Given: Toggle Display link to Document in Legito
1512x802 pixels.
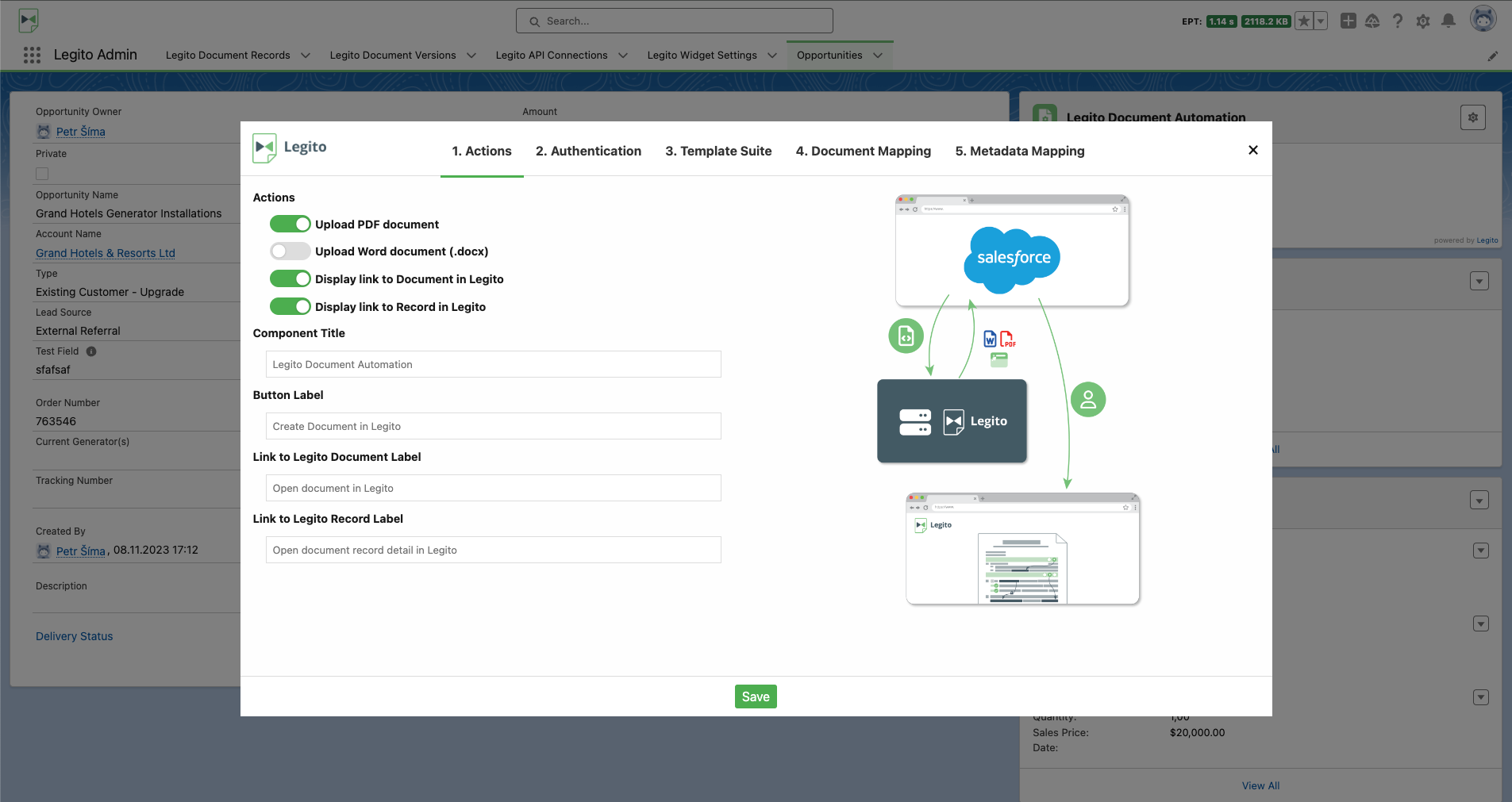Looking at the screenshot, I should pyautogui.click(x=290, y=278).
